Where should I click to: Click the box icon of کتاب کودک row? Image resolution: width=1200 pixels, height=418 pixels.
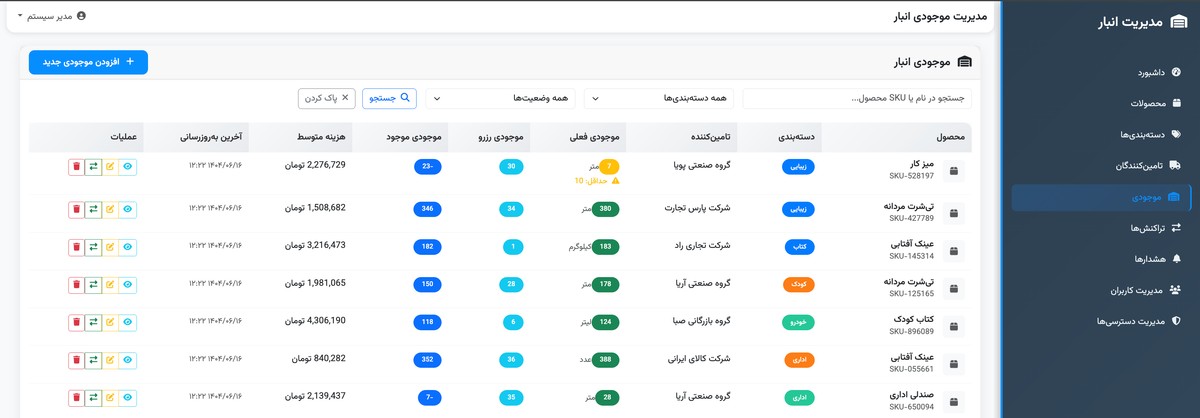coord(954,326)
